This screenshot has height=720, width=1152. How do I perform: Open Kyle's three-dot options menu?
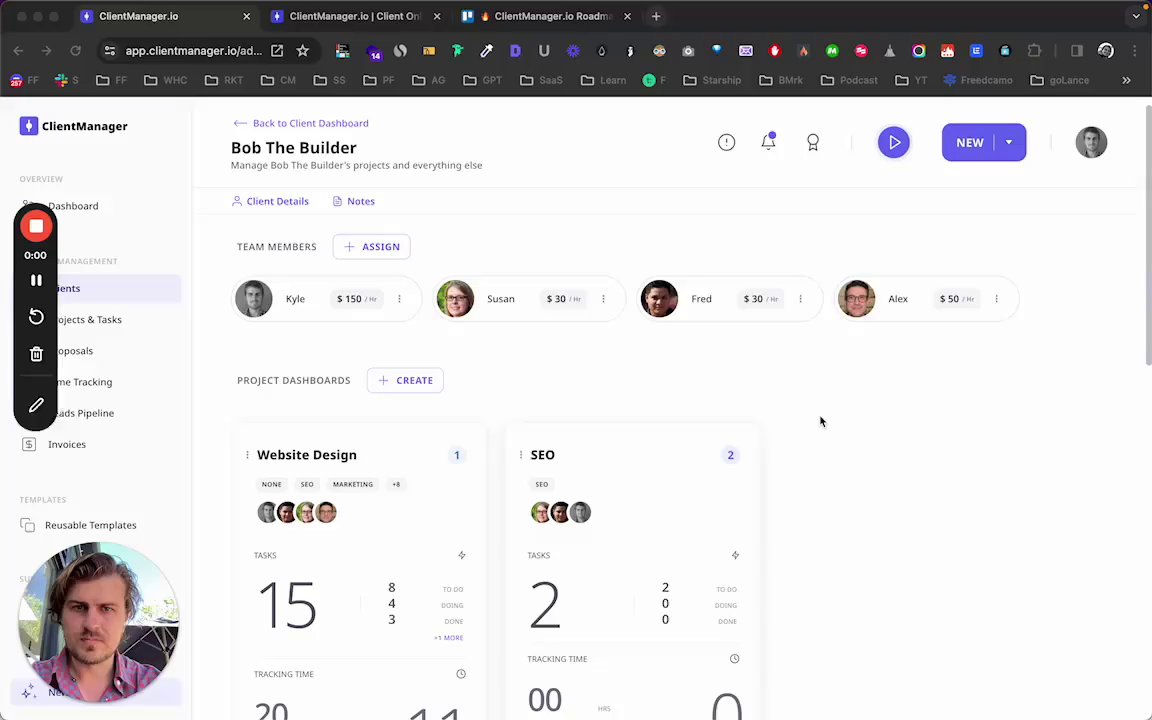(400, 299)
